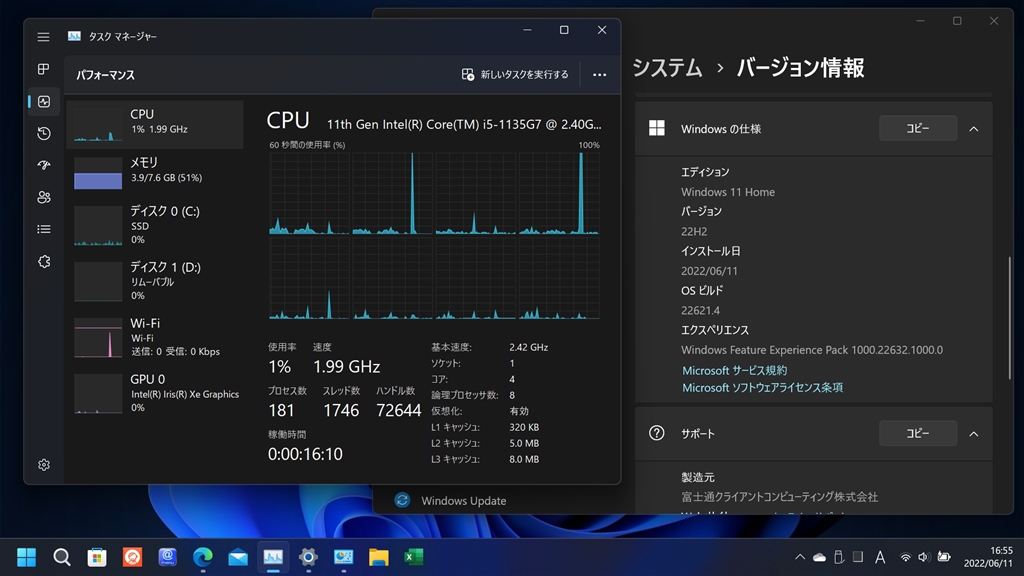Screen dimensions: 1024x576
Task: Open Services icon in Task Manager sidebar
Action: [x=44, y=261]
